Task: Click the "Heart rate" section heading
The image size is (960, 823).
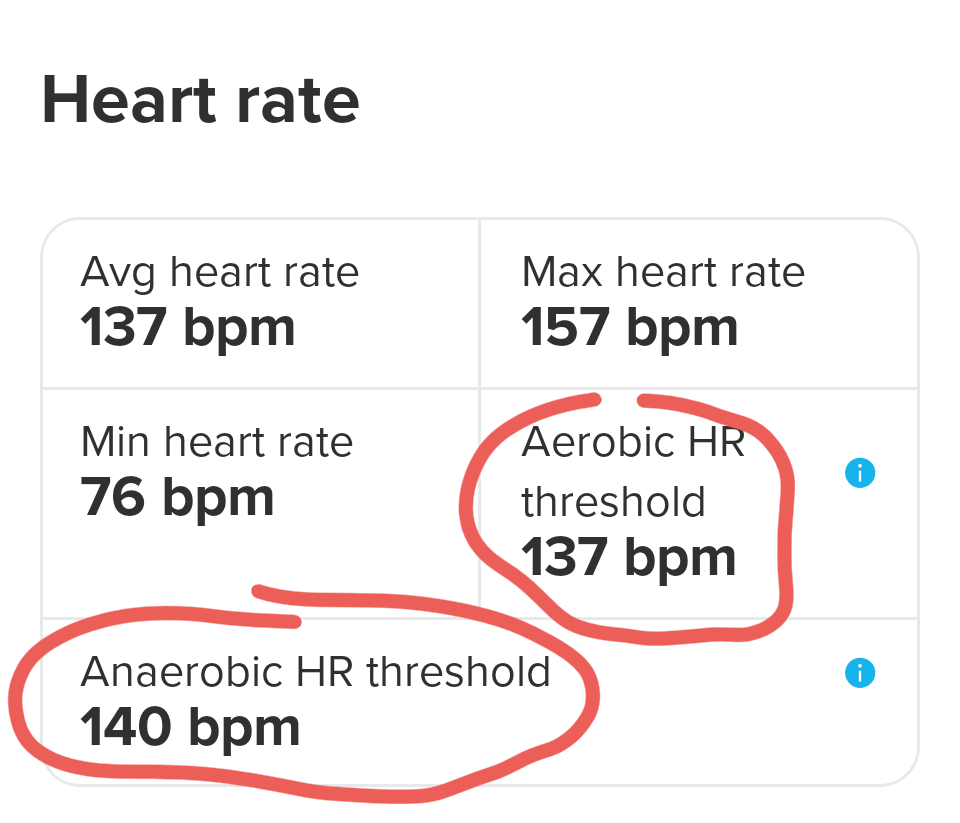Action: (x=200, y=100)
